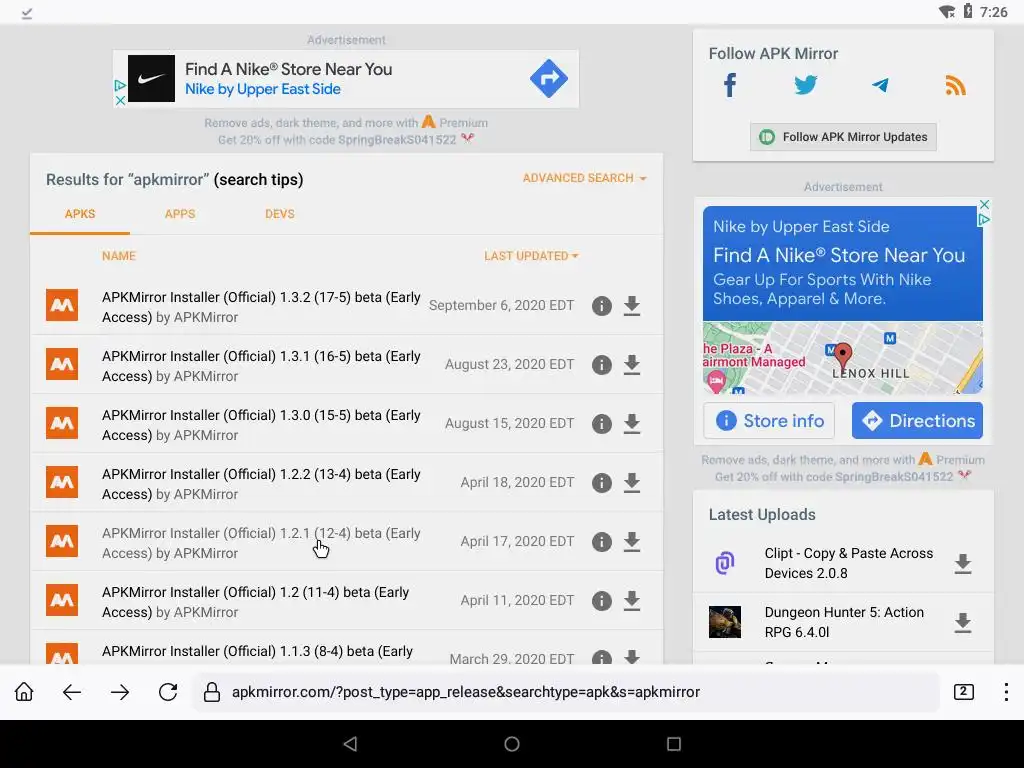Screen dimensions: 1024x768
Task: Close the top banner ad X
Action: click(x=120, y=101)
